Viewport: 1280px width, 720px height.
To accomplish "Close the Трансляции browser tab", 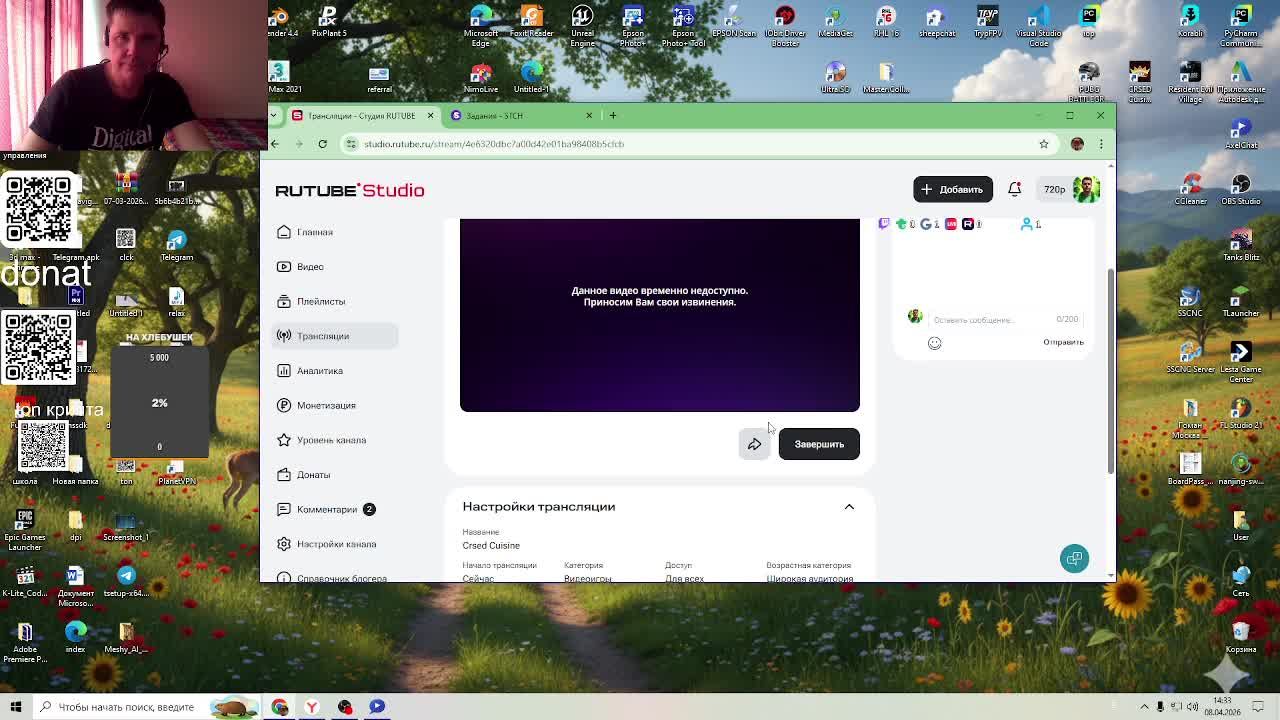I will click(431, 115).
